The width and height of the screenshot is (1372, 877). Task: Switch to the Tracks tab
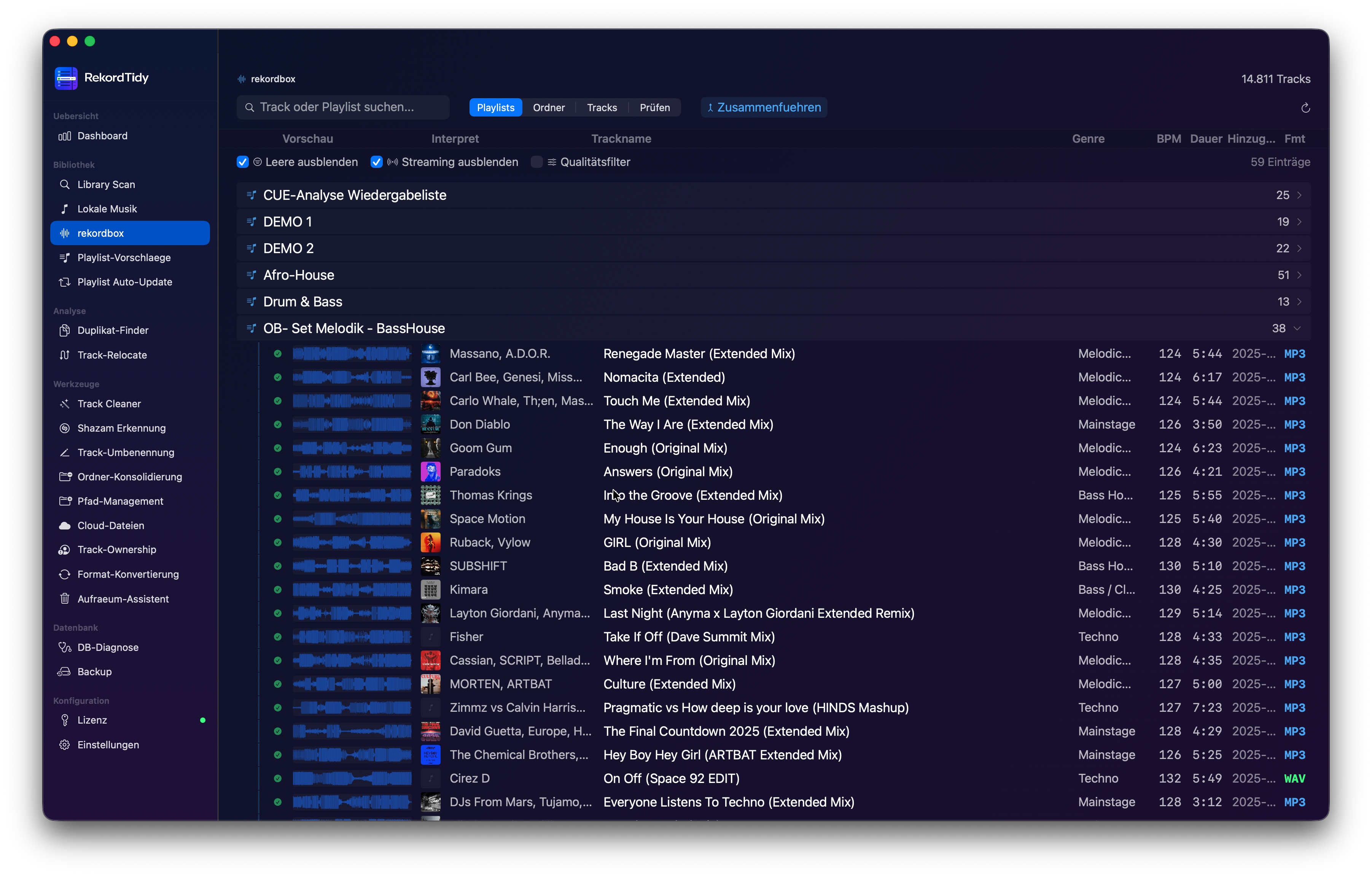click(602, 108)
